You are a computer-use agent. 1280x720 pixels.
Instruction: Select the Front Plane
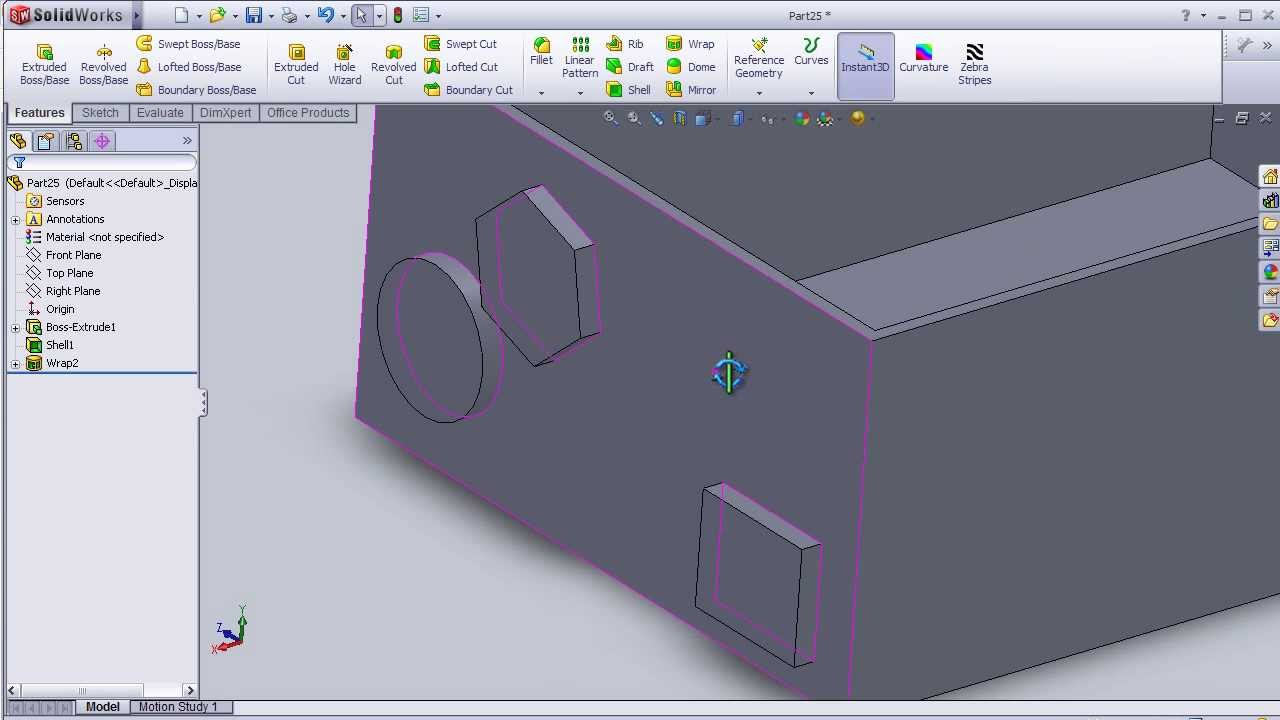click(63, 255)
